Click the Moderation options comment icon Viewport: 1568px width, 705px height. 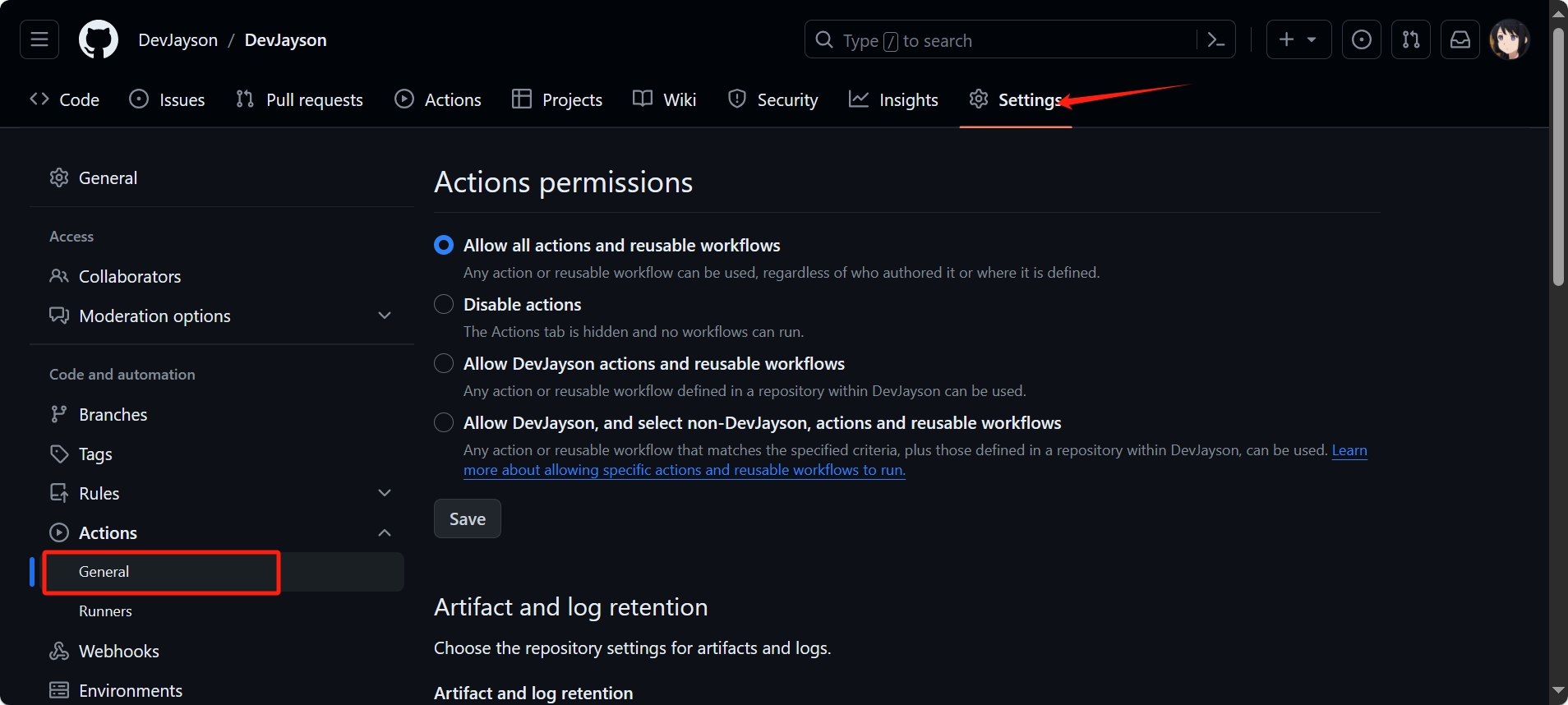click(59, 316)
